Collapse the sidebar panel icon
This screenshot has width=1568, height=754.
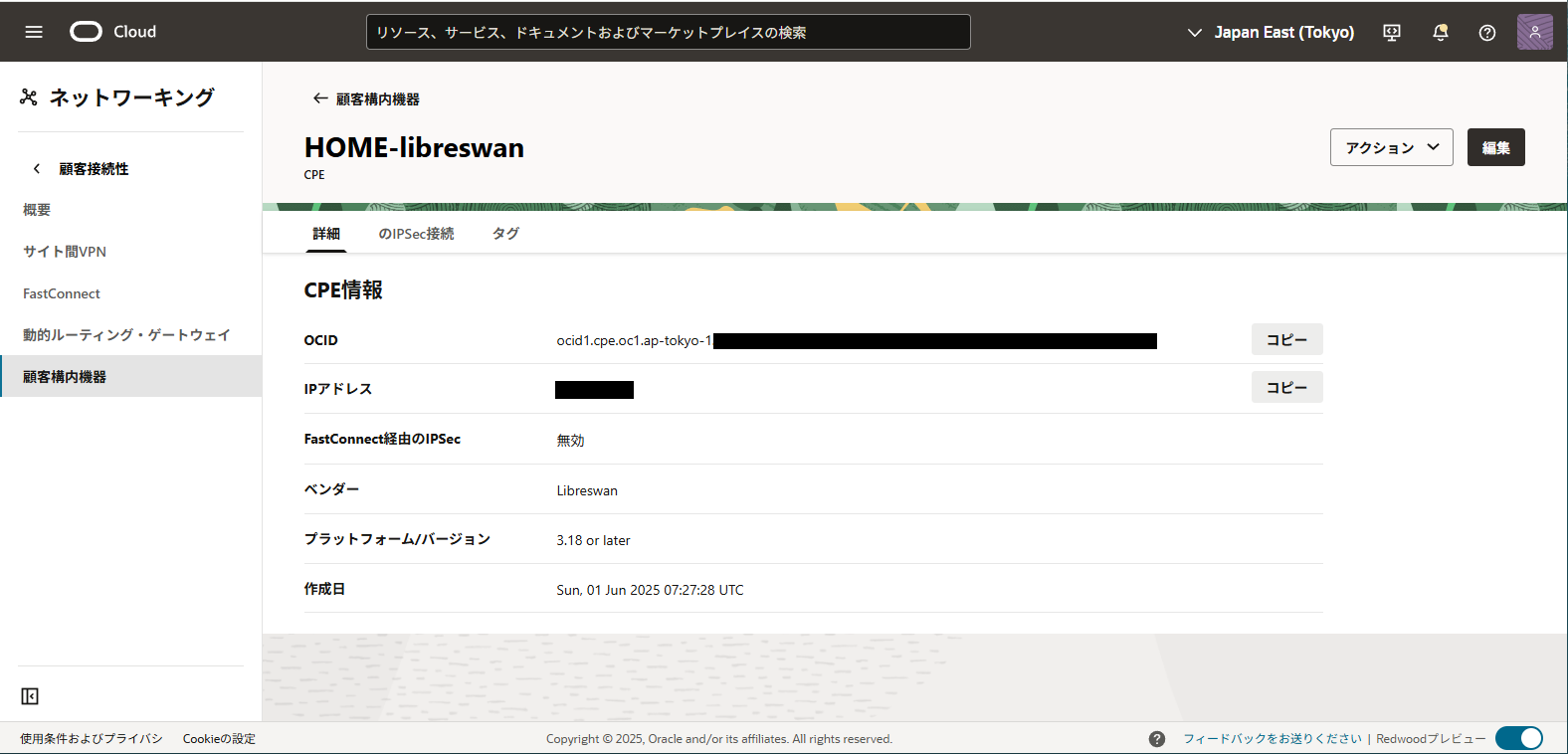(30, 696)
